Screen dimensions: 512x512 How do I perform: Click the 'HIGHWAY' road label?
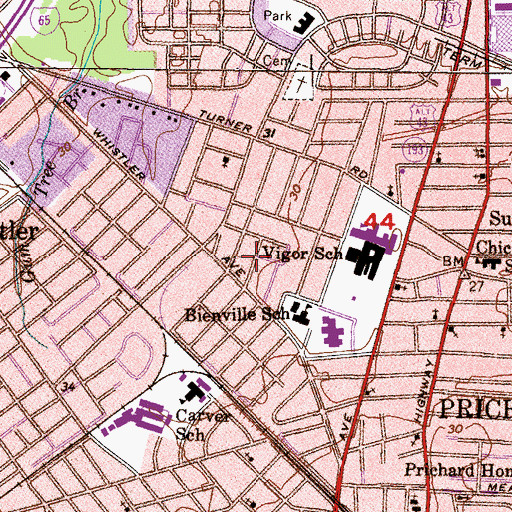423,391
